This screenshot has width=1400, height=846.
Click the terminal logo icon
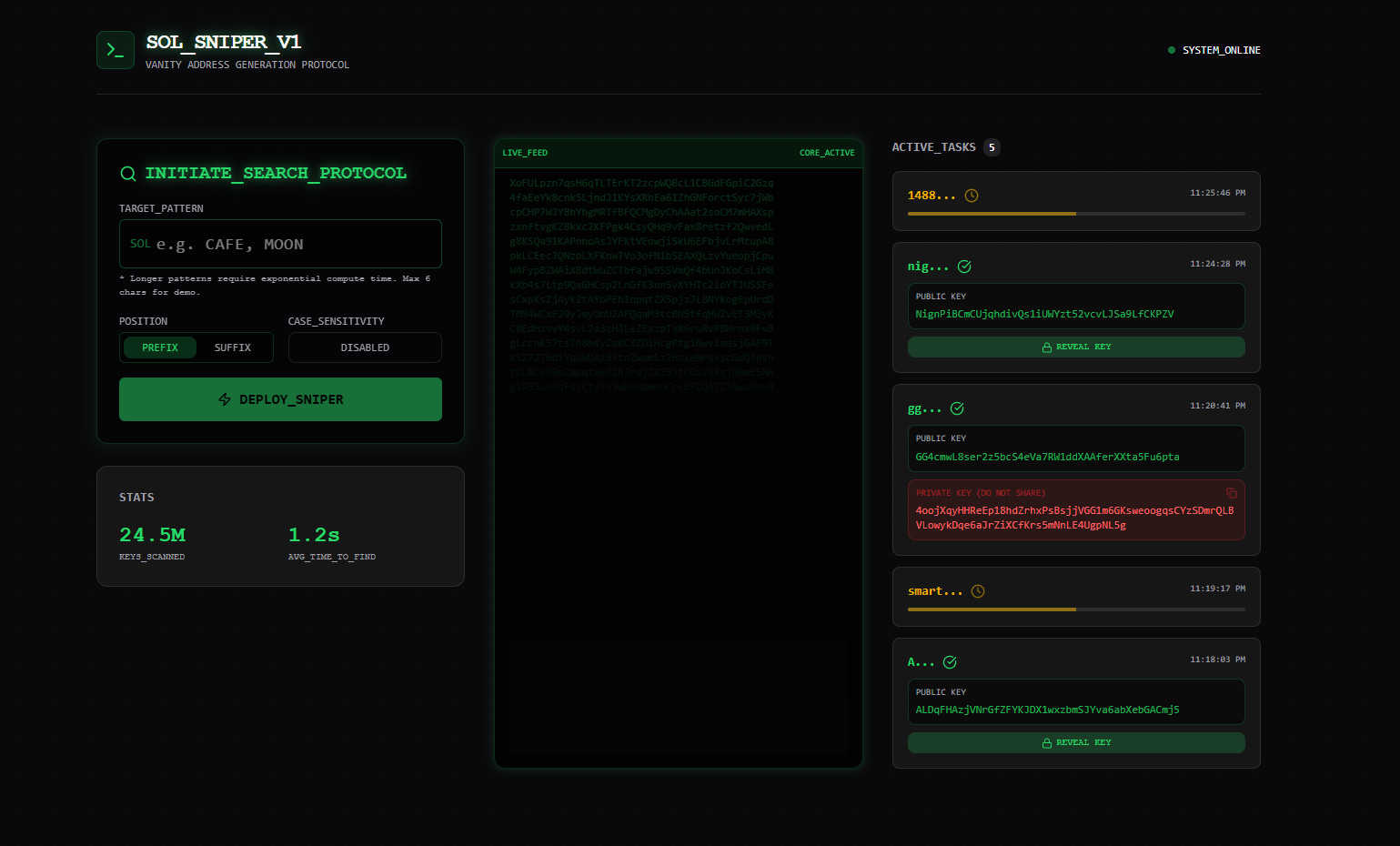(116, 50)
